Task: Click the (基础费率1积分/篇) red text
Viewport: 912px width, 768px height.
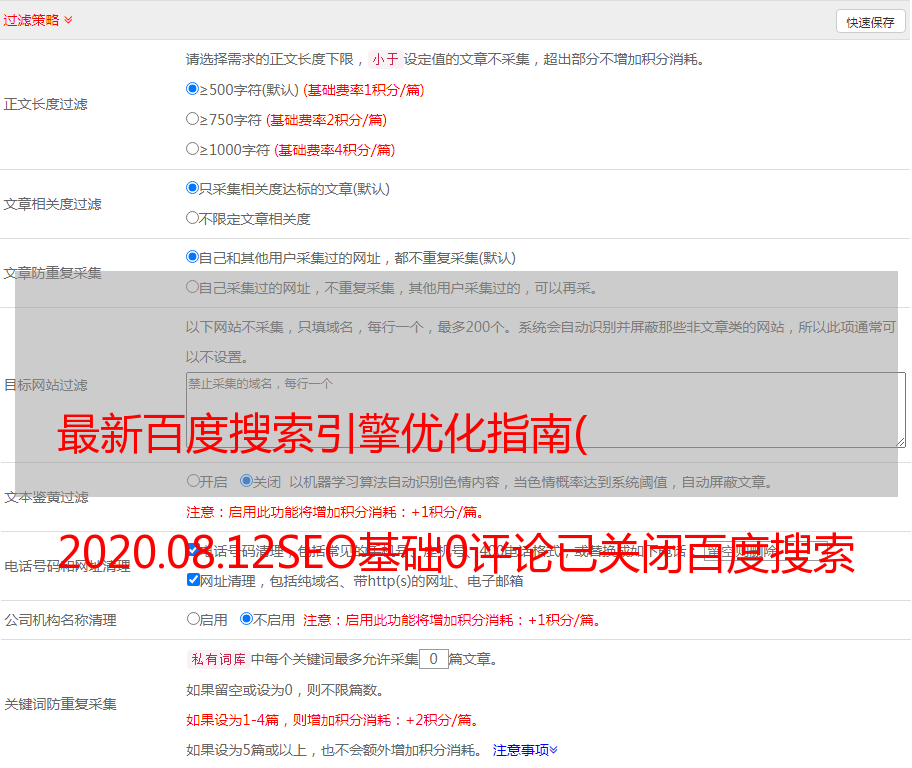Action: click(364, 90)
